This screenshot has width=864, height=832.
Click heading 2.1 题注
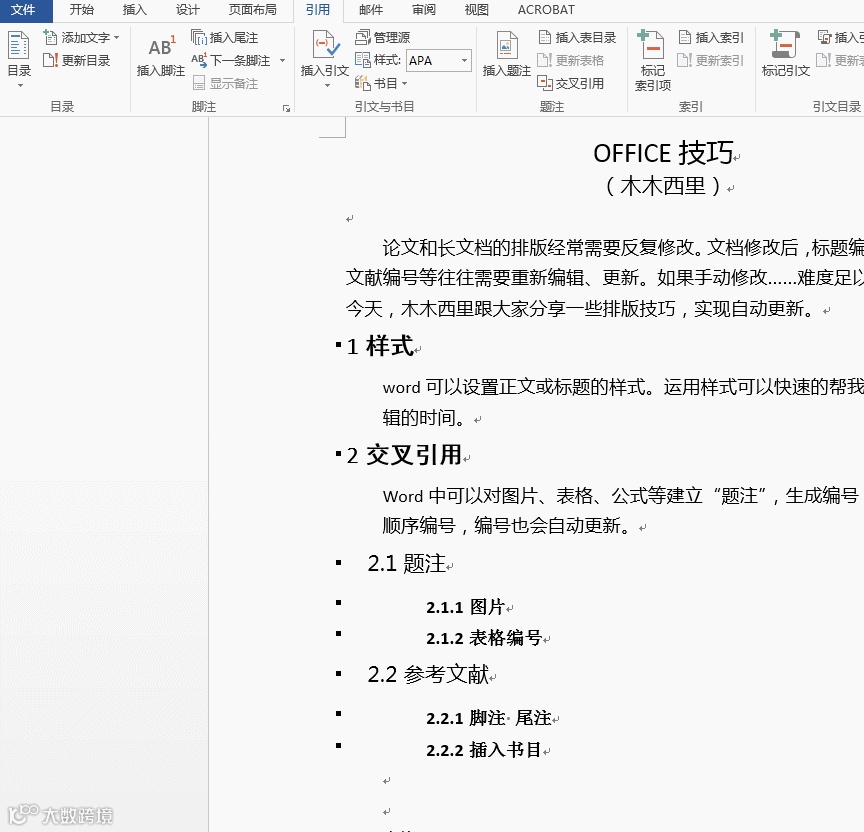407,564
